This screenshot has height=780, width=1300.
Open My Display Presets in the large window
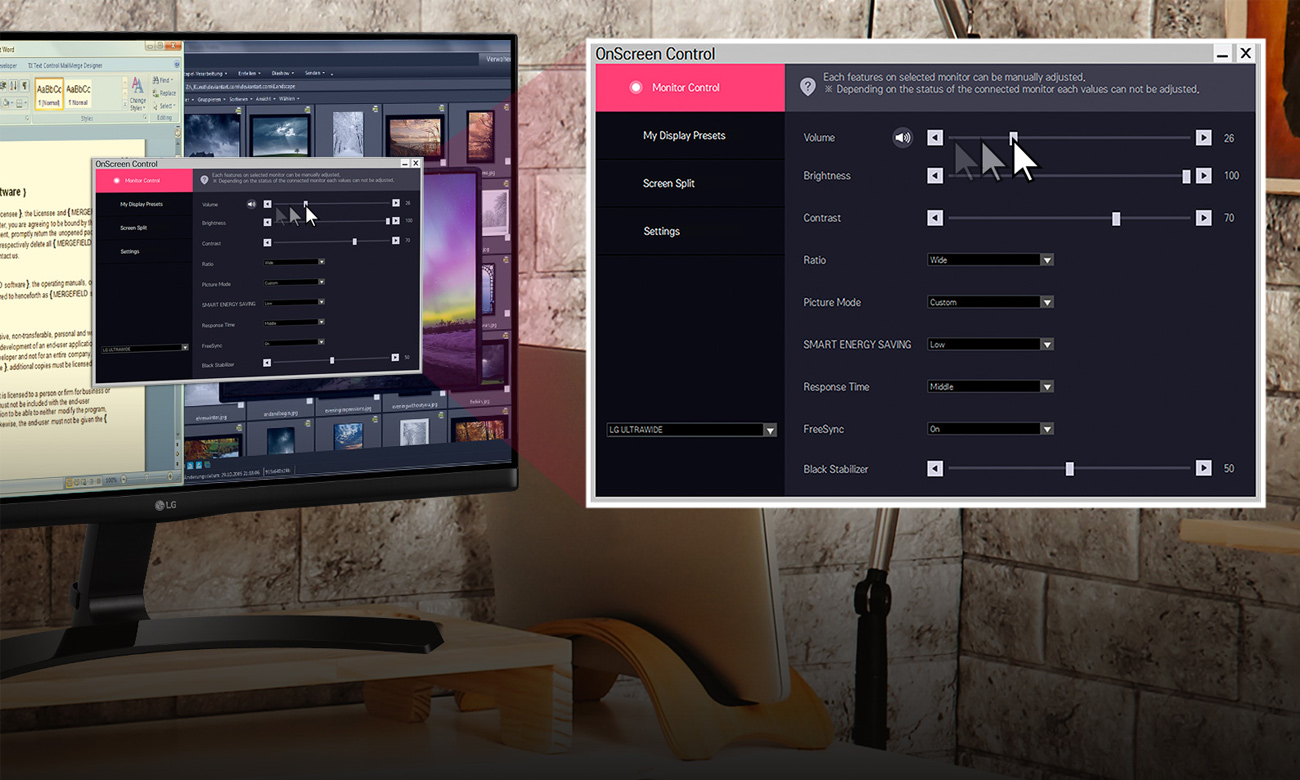click(690, 136)
